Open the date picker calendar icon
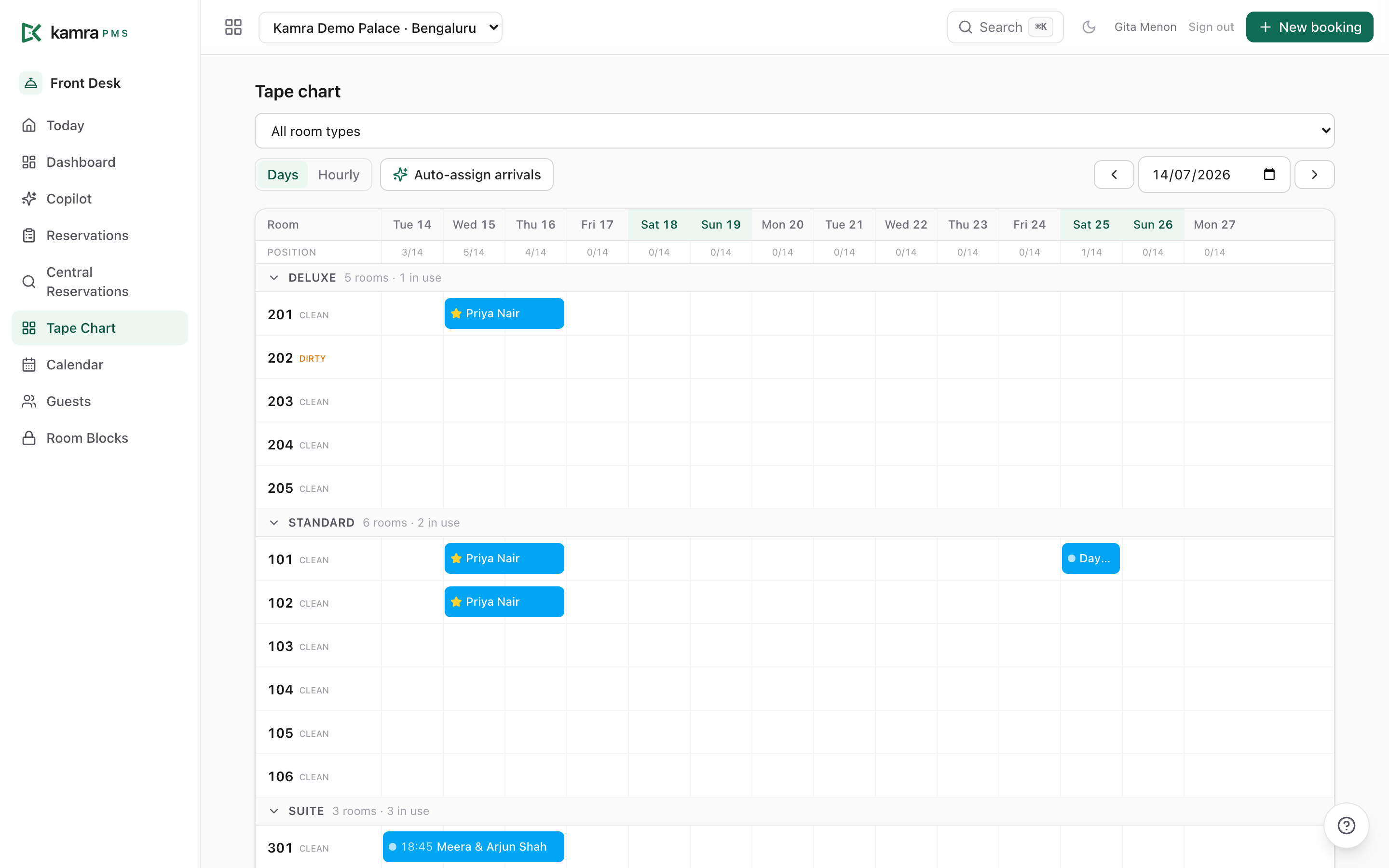Screen dimensions: 1389x868 coord(1269,175)
